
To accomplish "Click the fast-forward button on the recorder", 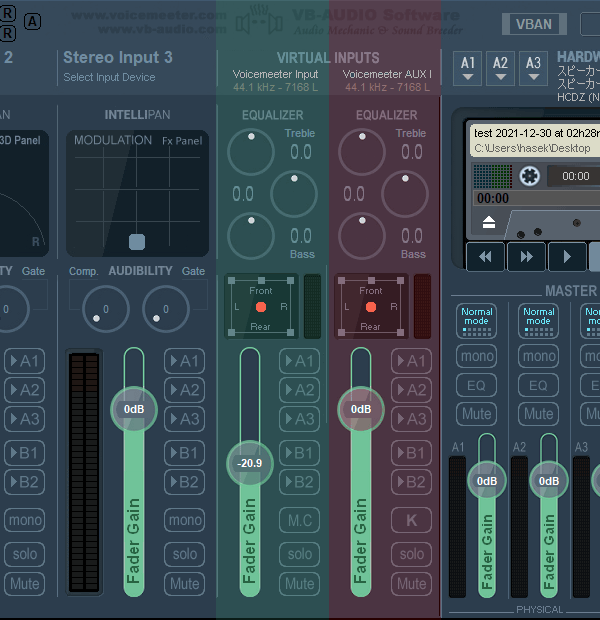I will [526, 257].
